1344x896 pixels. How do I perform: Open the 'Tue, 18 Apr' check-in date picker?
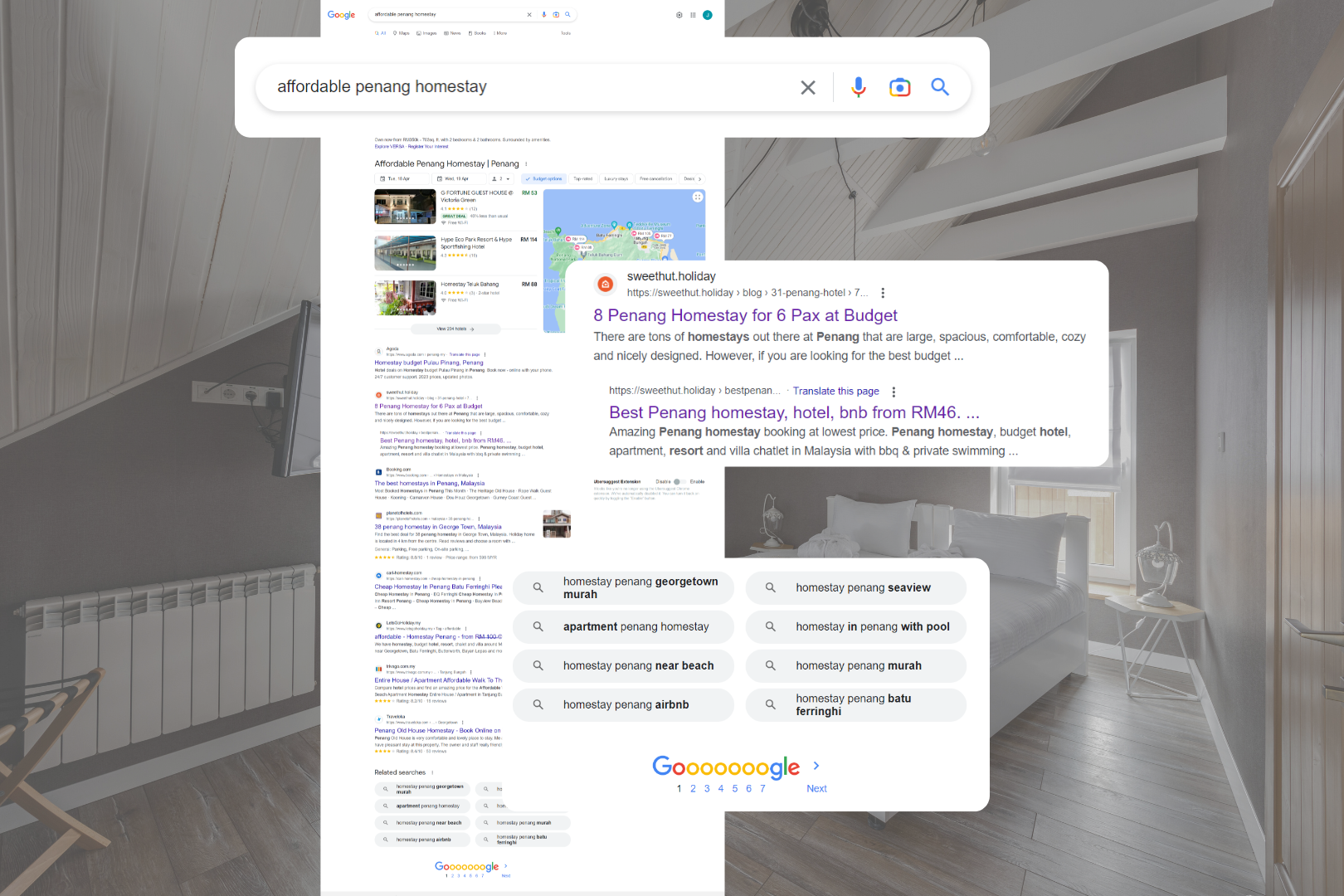click(x=402, y=178)
